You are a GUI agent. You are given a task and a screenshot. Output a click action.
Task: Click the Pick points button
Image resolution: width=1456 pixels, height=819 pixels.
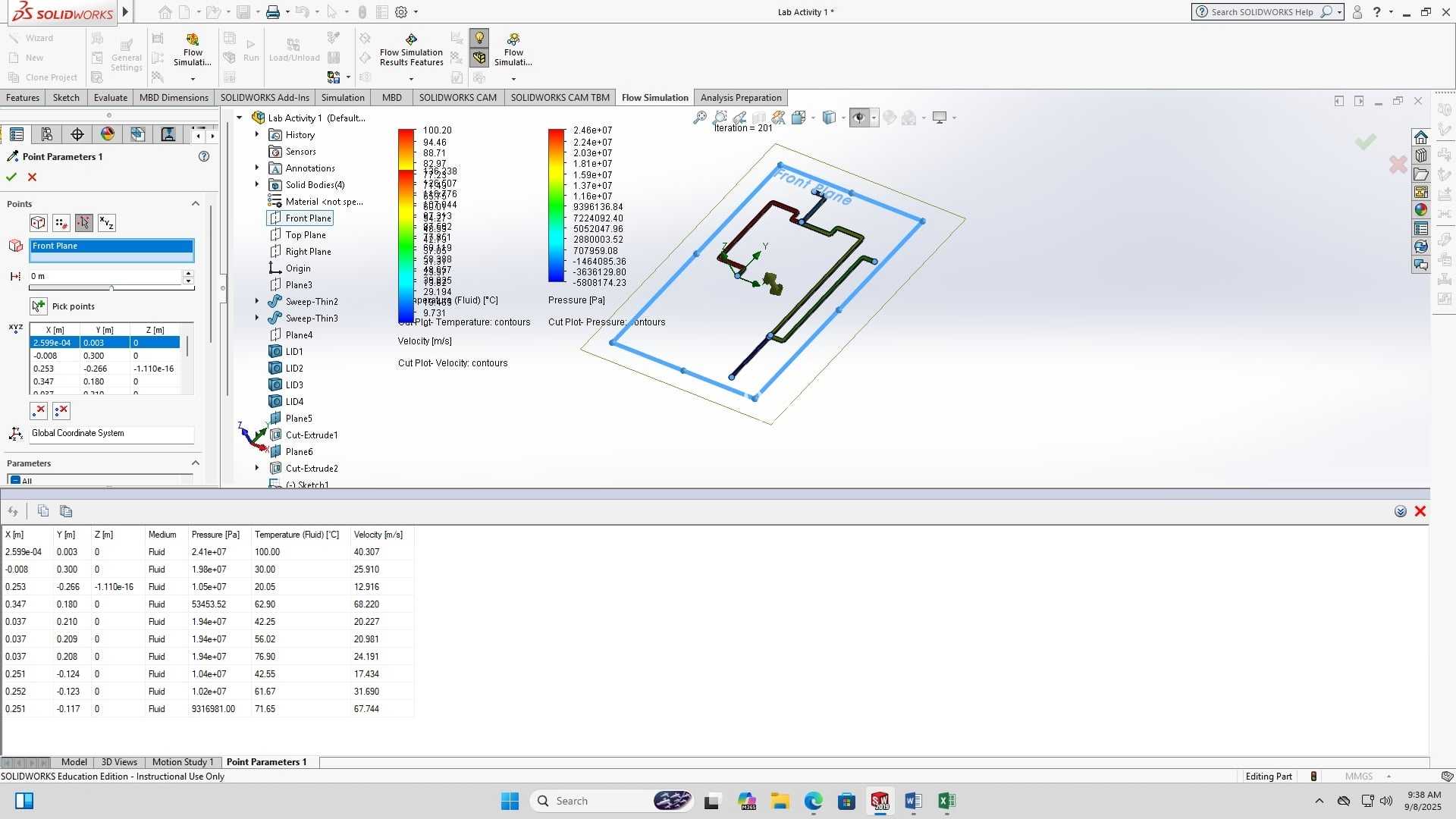[x=39, y=306]
